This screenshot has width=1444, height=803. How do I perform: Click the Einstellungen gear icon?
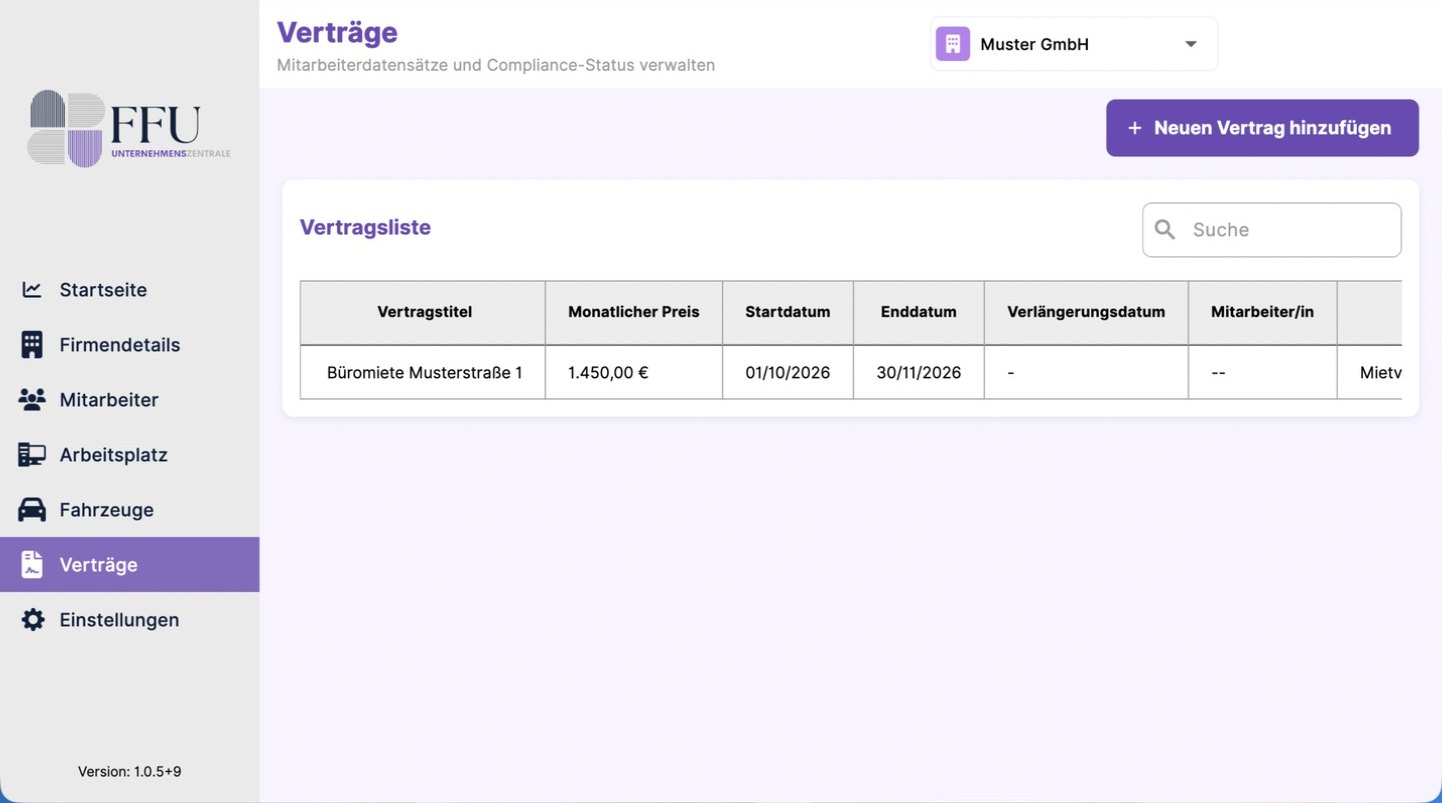[x=32, y=620]
